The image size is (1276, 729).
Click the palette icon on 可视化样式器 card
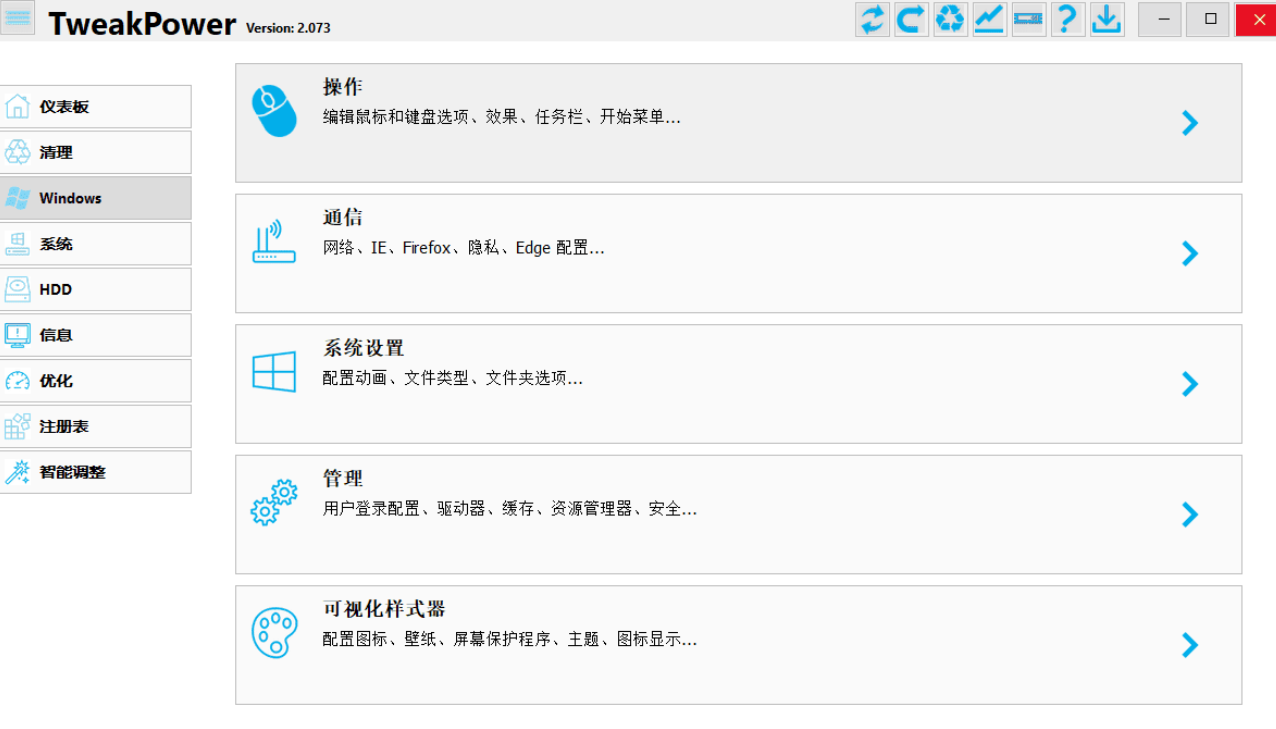[274, 633]
